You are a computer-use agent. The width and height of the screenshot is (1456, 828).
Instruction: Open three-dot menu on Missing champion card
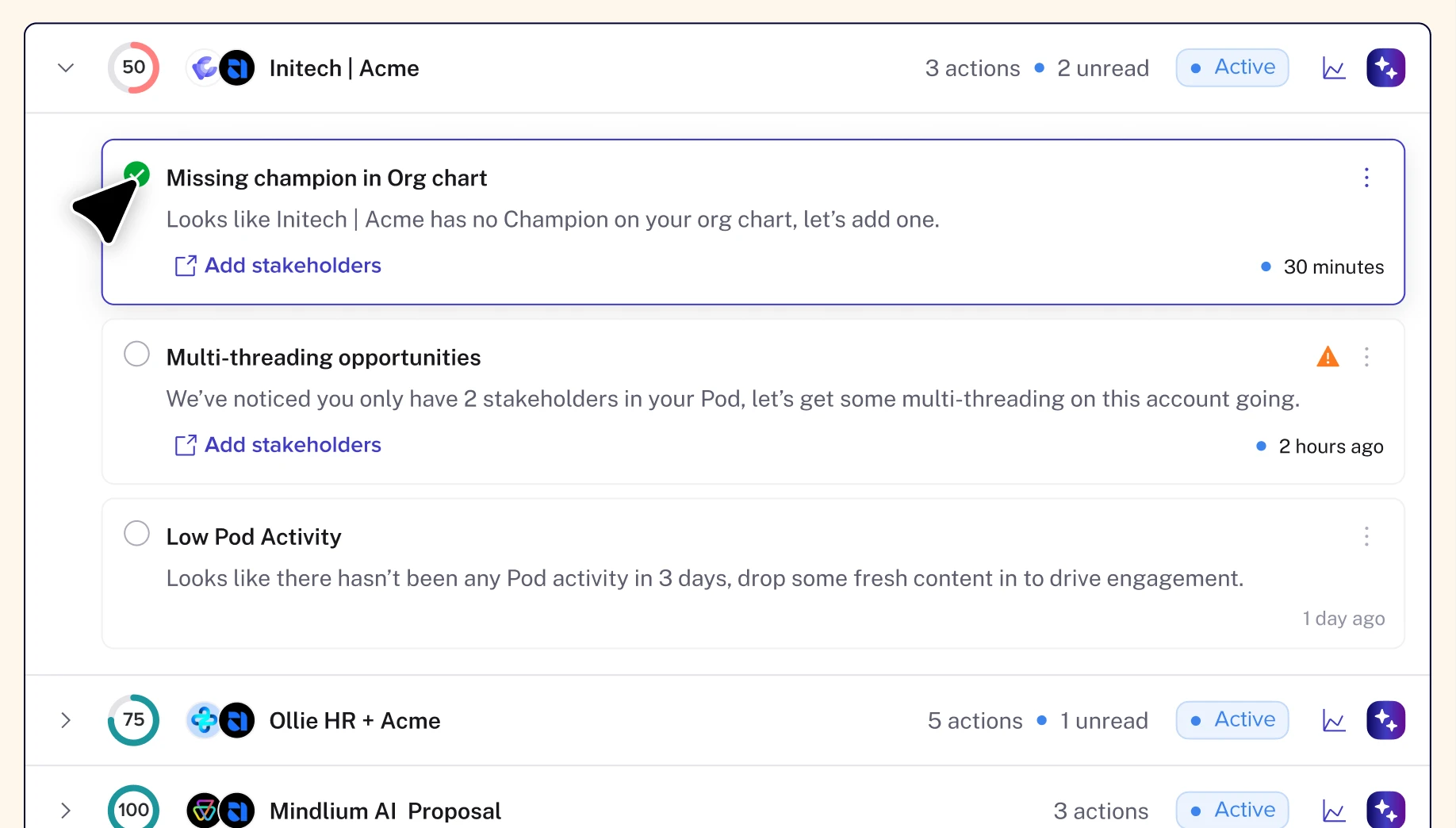[x=1366, y=178]
